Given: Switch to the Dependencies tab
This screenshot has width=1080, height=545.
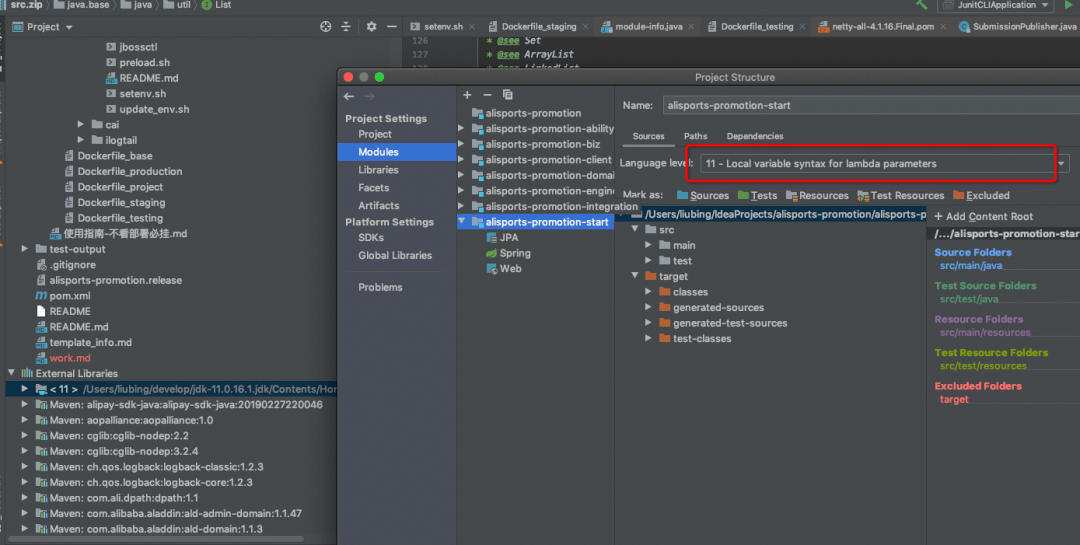Looking at the screenshot, I should pyautogui.click(x=754, y=136).
